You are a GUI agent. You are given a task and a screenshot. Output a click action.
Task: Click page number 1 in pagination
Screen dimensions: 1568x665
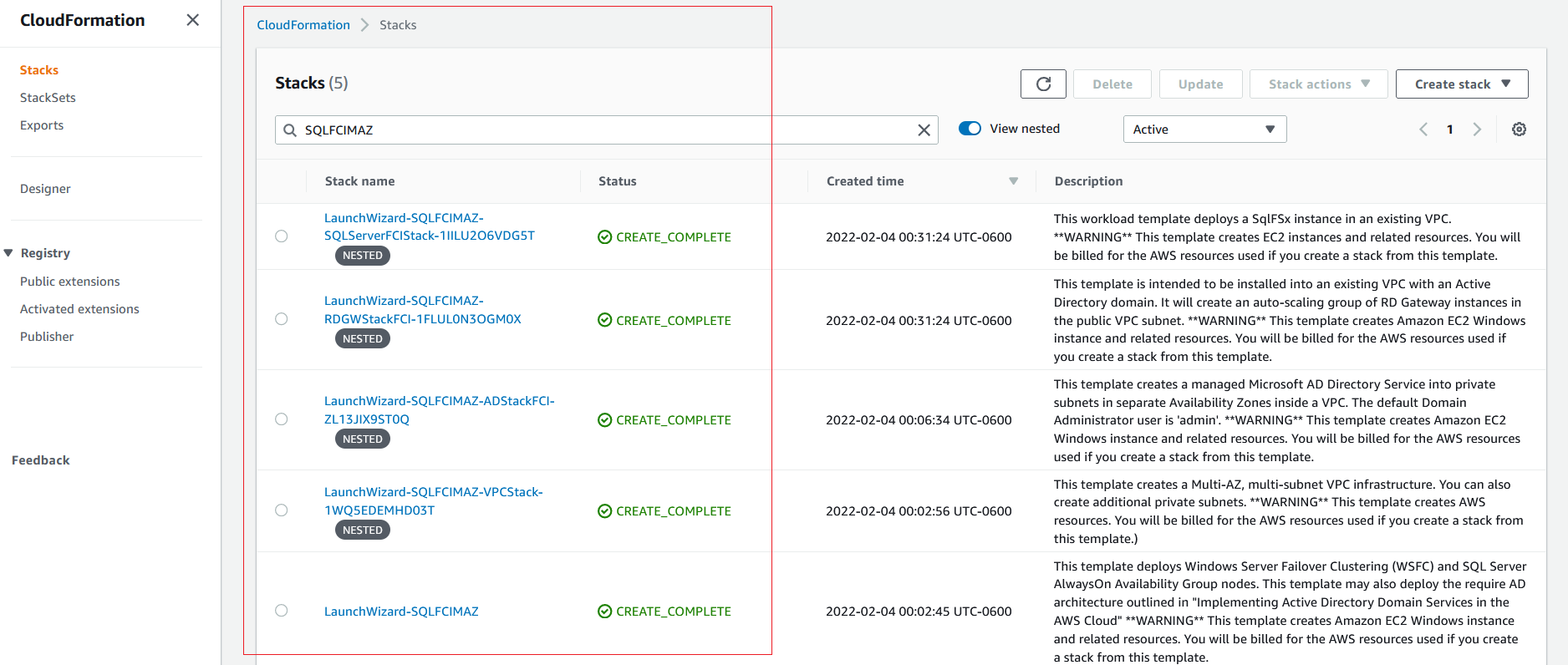(x=1450, y=129)
